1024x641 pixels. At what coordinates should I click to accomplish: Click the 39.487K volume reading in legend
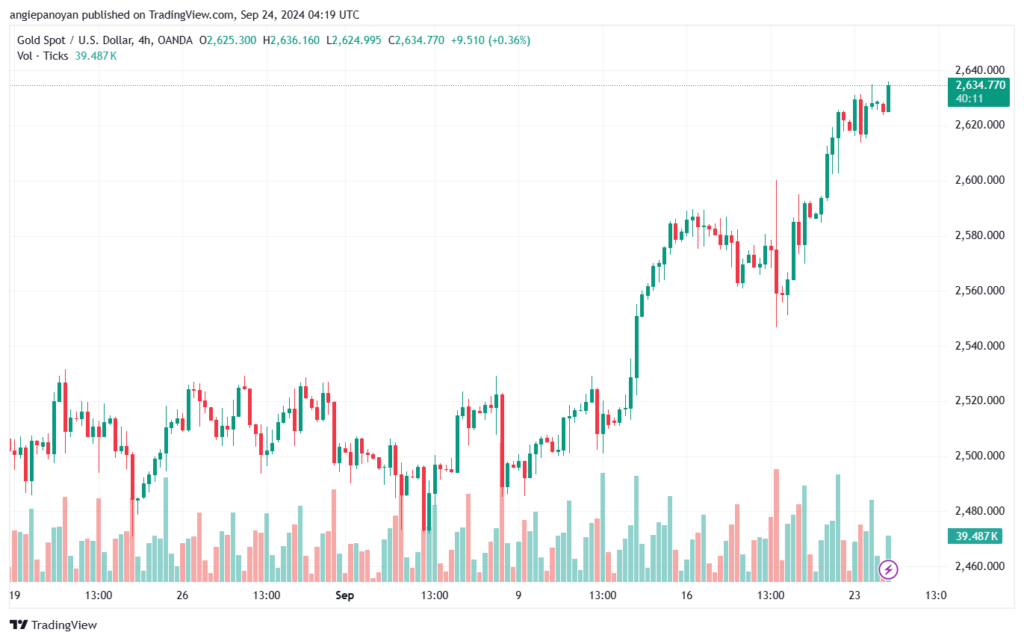(96, 55)
